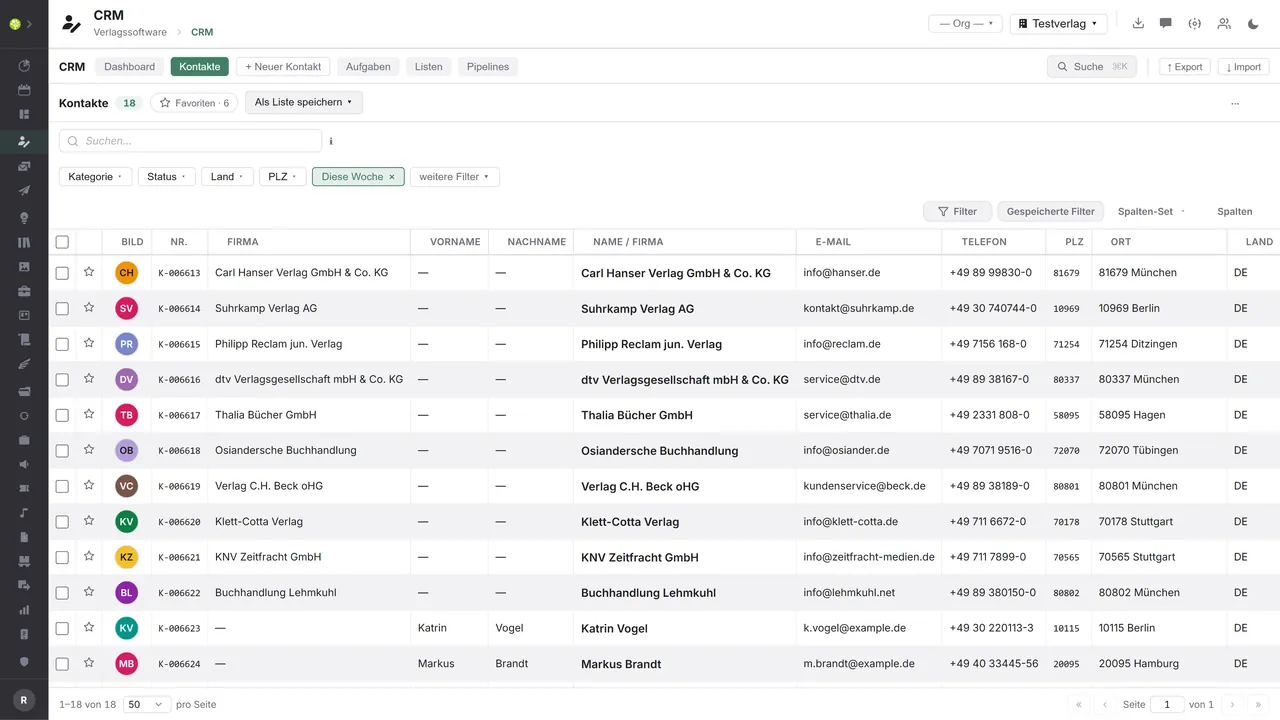Toggle the select-all checkbox in the table header
This screenshot has width=1280, height=720.
tap(62, 242)
